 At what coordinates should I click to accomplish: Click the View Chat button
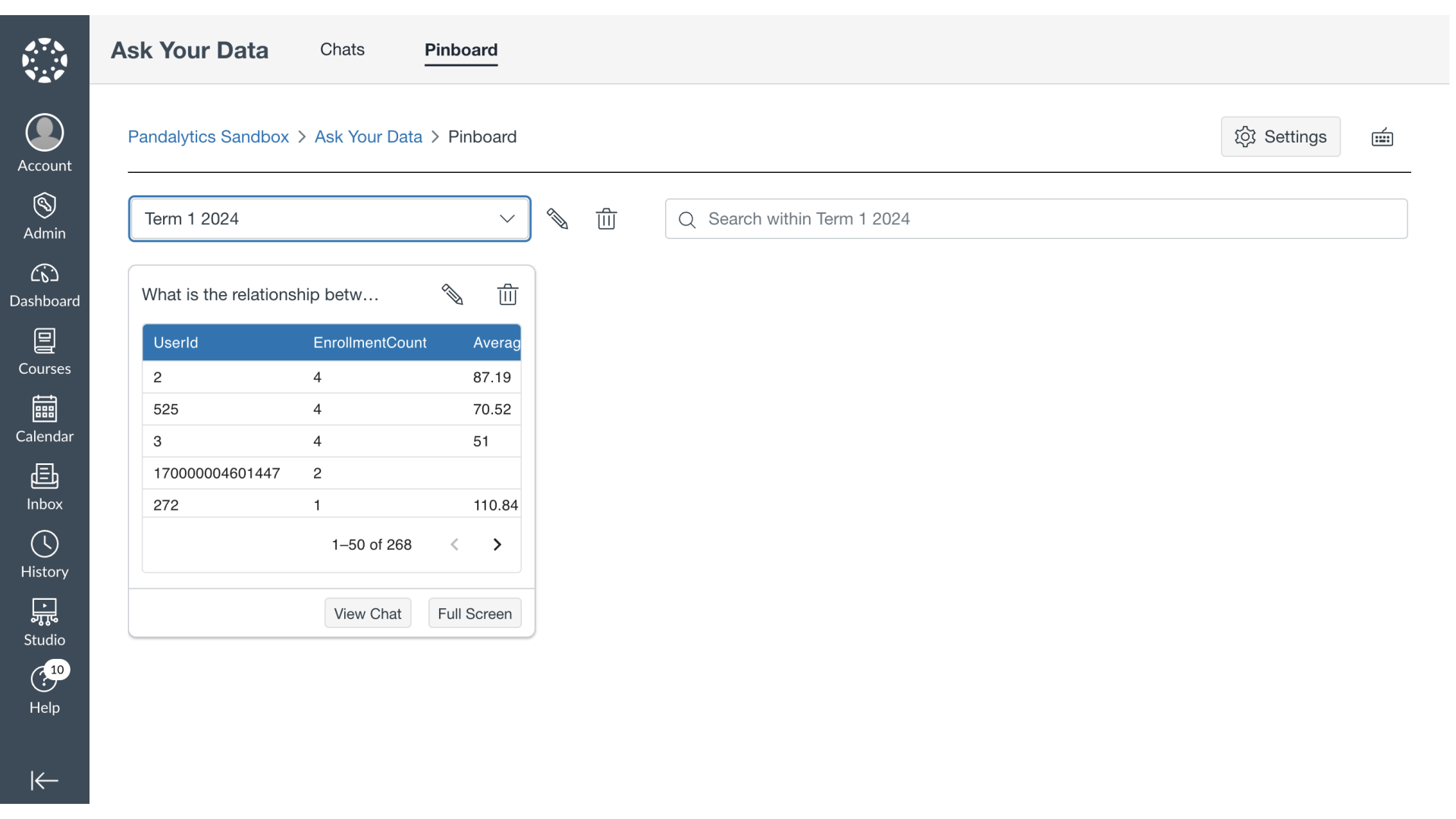[x=367, y=613]
